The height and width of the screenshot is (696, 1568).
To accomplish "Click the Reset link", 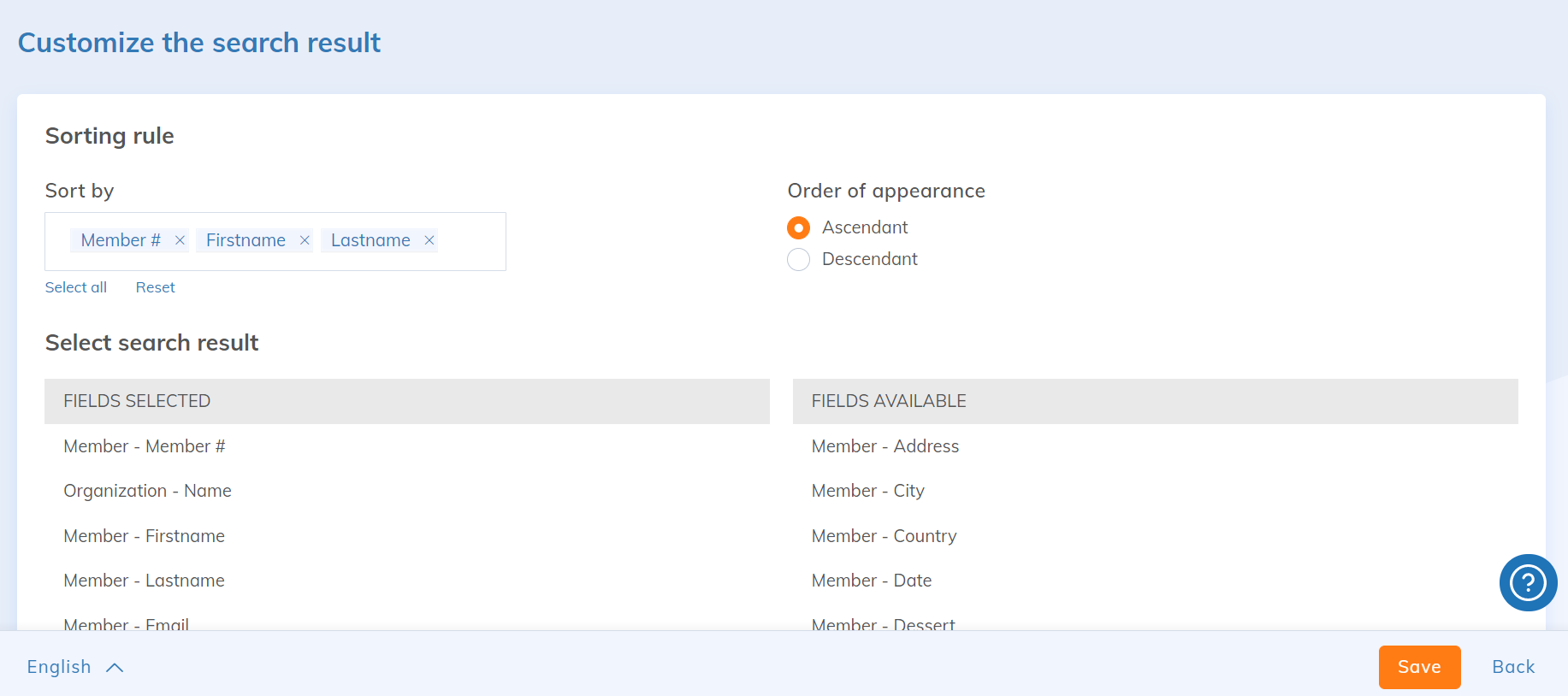I will click(x=155, y=287).
